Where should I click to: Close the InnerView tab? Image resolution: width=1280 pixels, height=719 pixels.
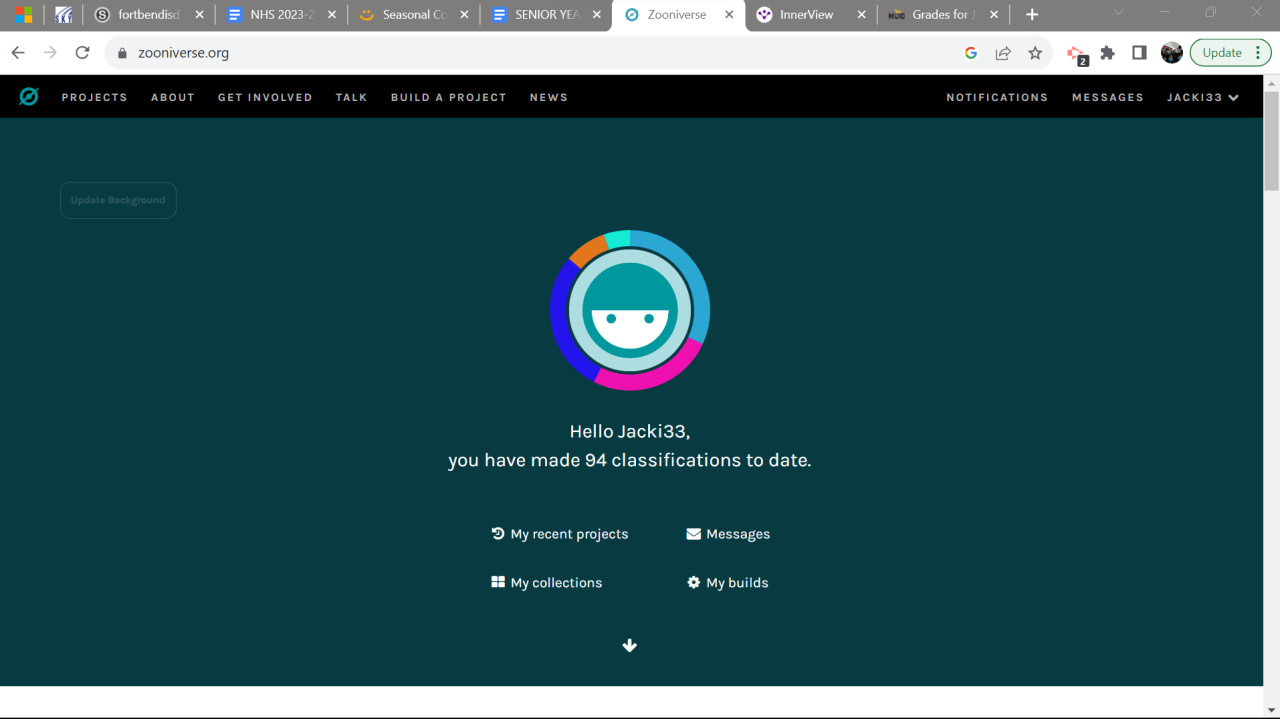[861, 15]
